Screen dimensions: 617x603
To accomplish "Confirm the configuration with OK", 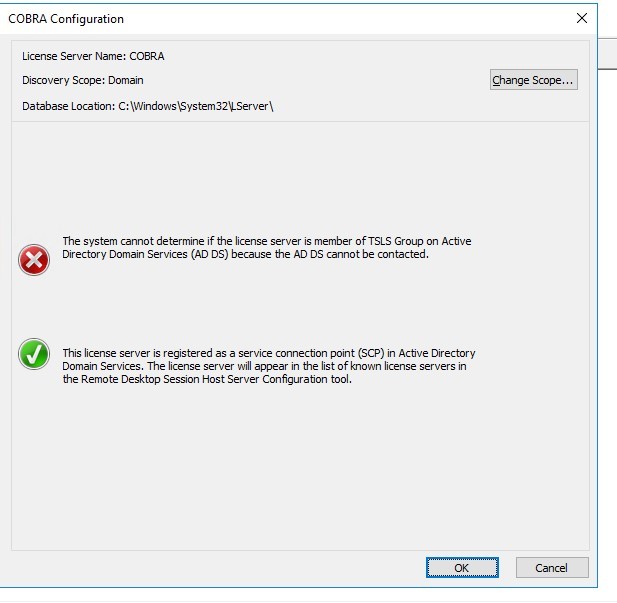I will (462, 568).
